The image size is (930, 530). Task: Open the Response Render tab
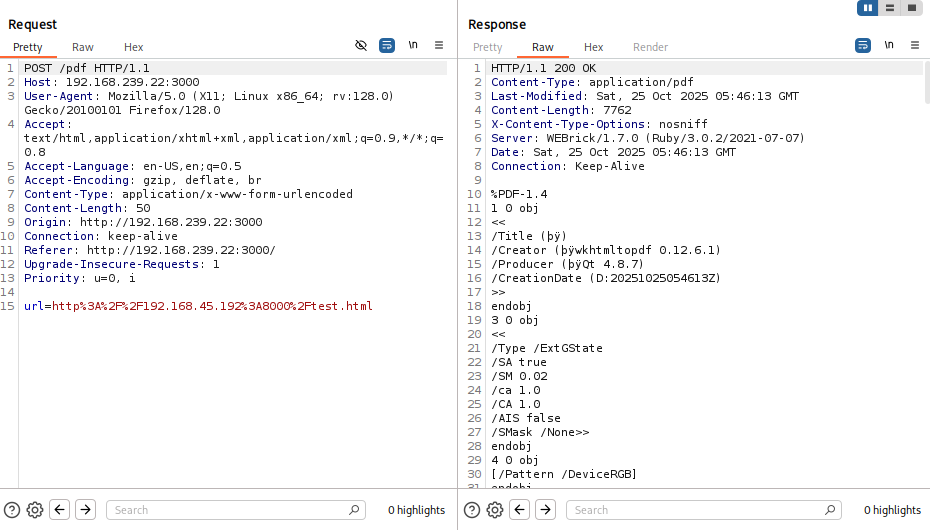[x=650, y=47]
